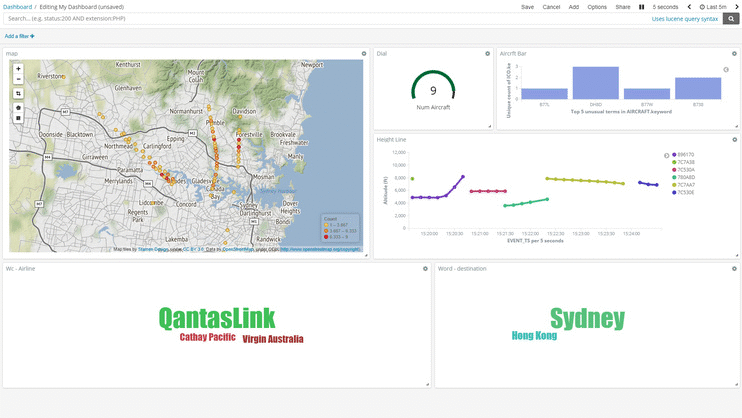Viewport: 742px width, 418px height.
Task: Click the map's OpenStreetMap copyright URL link
Action: click(320, 249)
